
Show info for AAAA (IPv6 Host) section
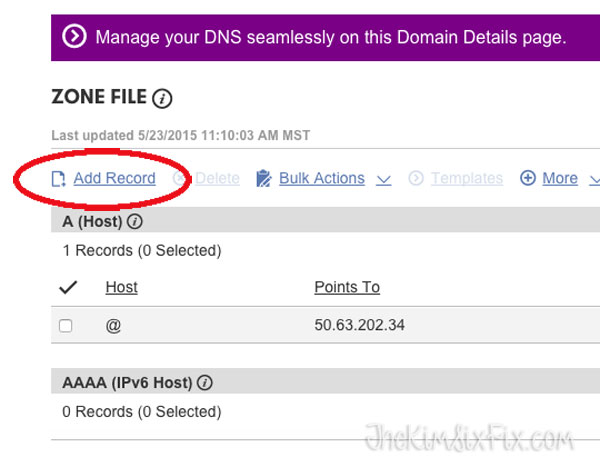(204, 383)
